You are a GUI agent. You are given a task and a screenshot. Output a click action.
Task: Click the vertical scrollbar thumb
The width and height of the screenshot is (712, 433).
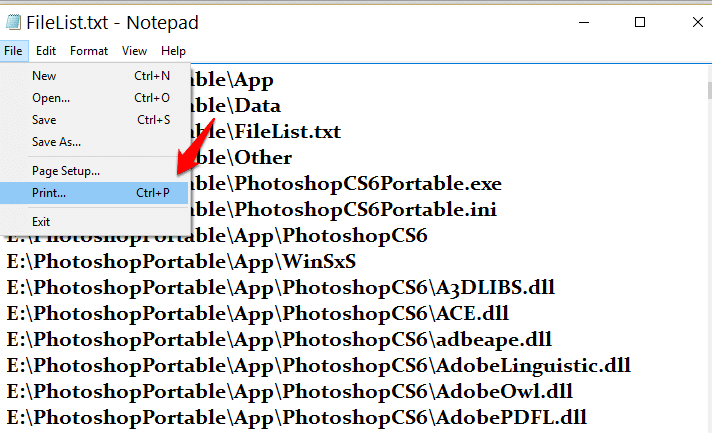click(709, 90)
